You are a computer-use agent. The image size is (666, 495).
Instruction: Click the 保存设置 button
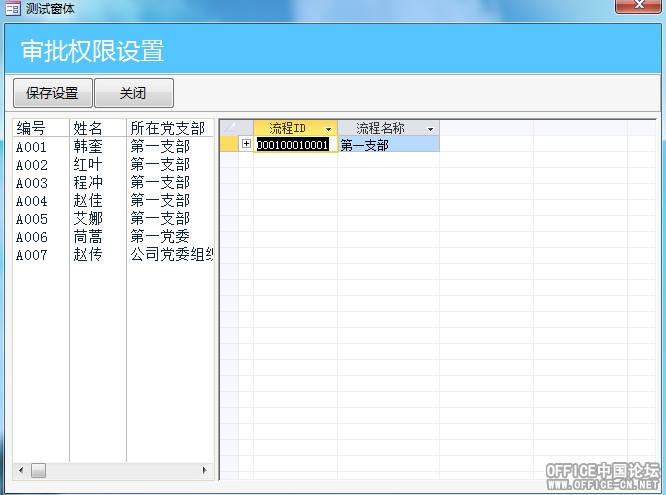(x=53, y=93)
